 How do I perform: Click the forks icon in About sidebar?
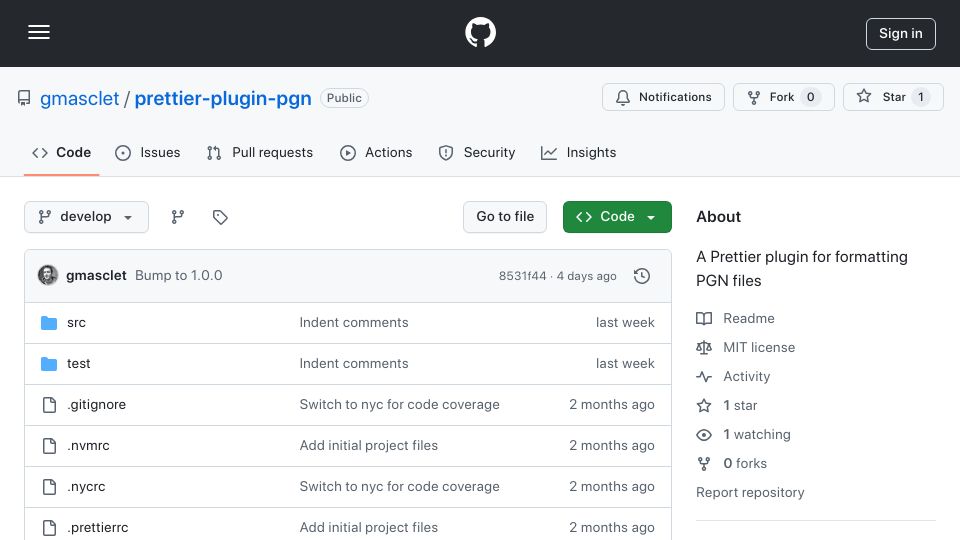coord(704,463)
